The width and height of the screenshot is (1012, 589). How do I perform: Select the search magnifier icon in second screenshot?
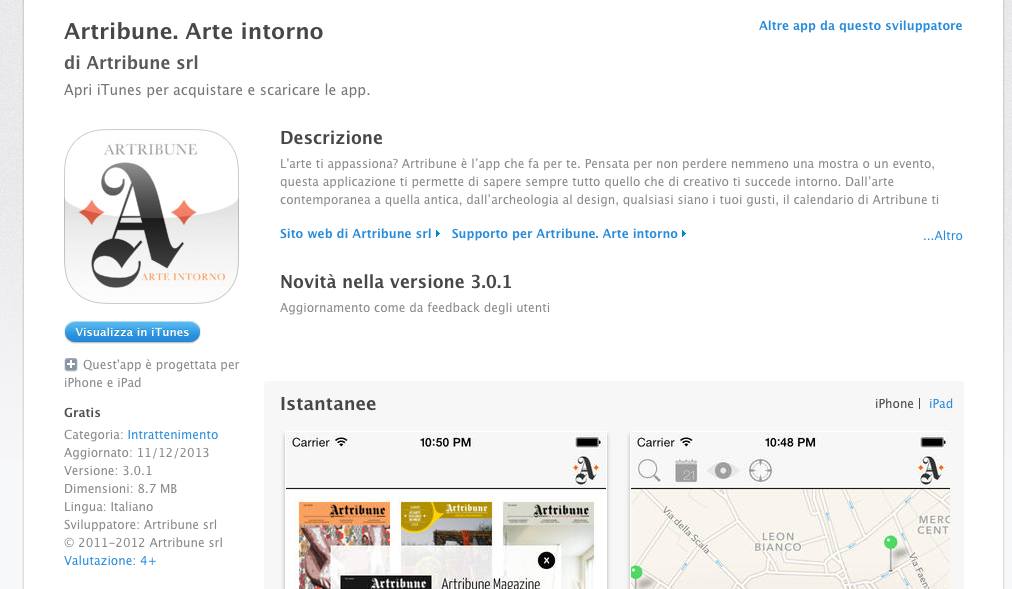(x=649, y=470)
